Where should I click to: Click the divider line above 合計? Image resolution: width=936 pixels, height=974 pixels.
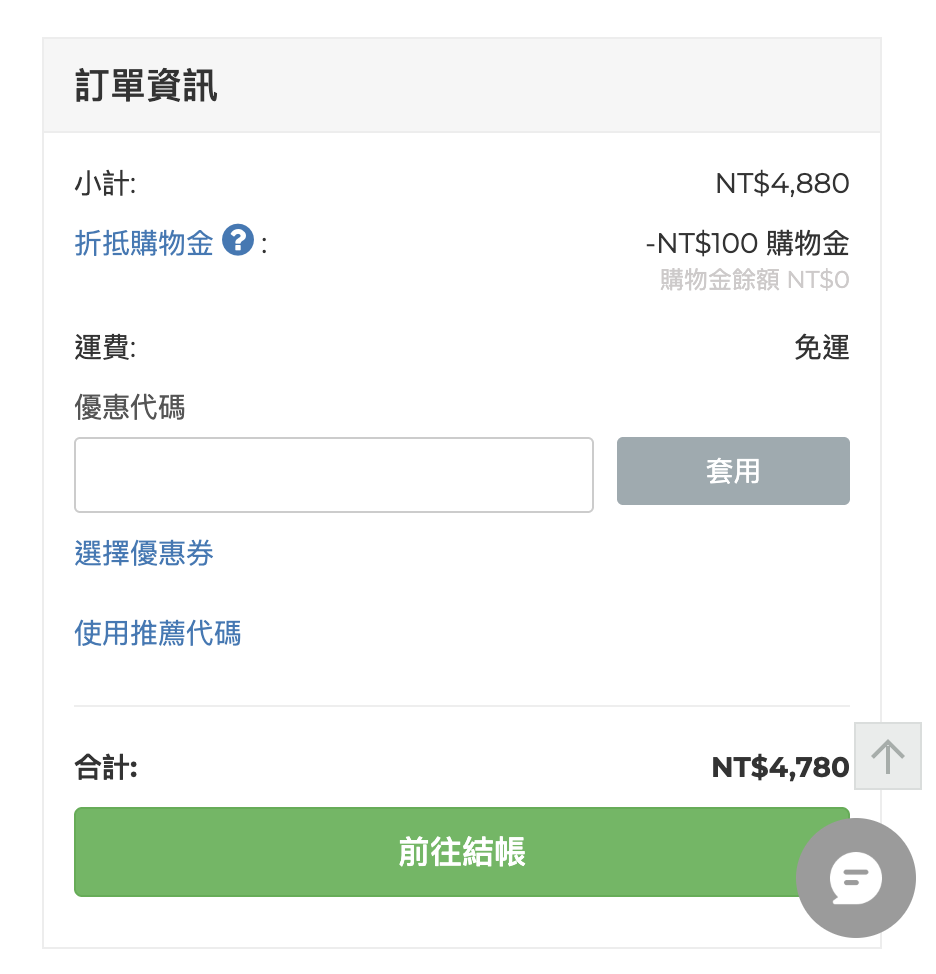pyautogui.click(x=461, y=706)
